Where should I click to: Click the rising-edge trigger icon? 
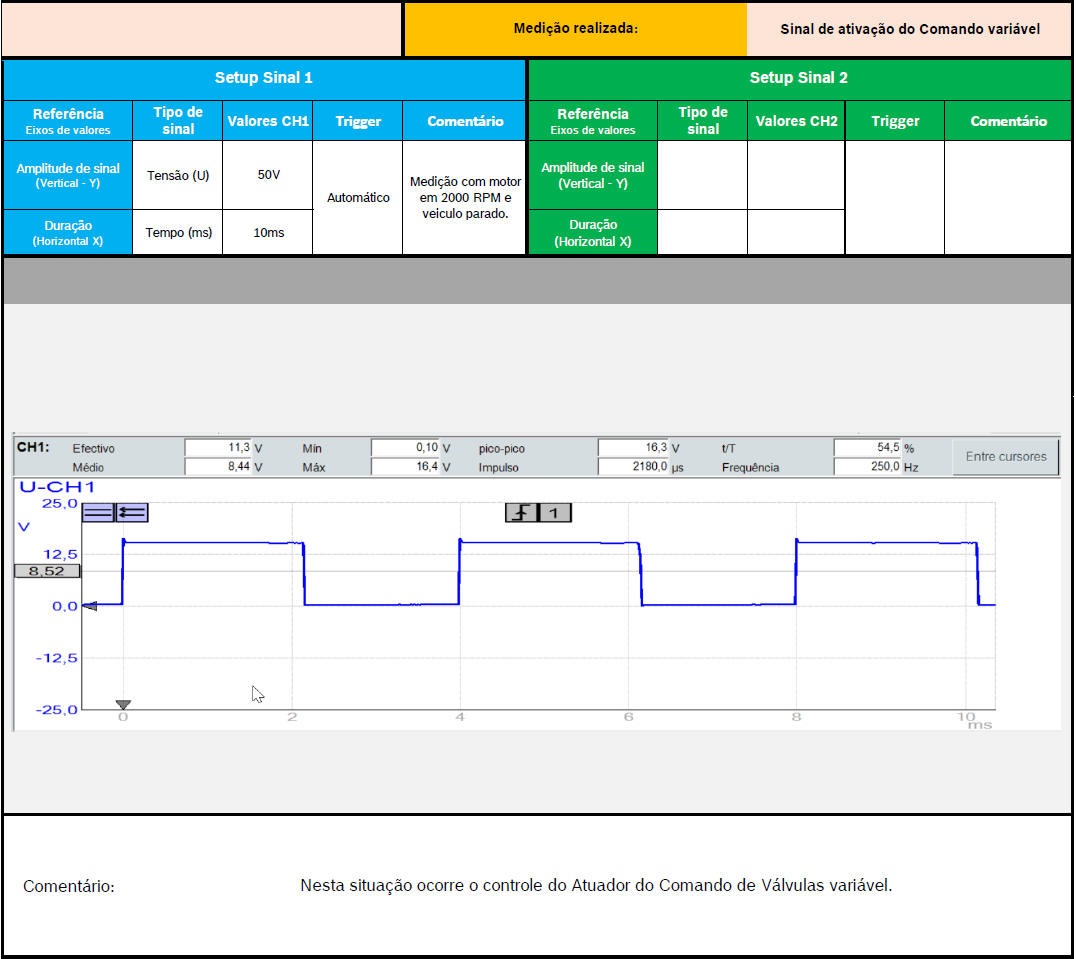coord(521,513)
